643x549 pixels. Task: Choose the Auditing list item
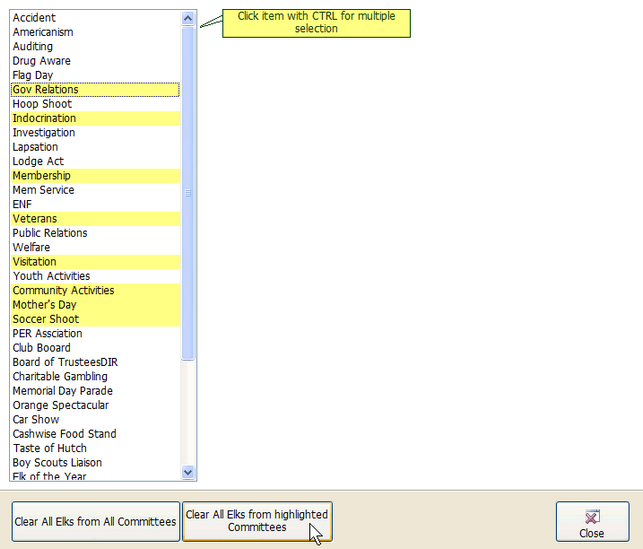click(x=33, y=47)
